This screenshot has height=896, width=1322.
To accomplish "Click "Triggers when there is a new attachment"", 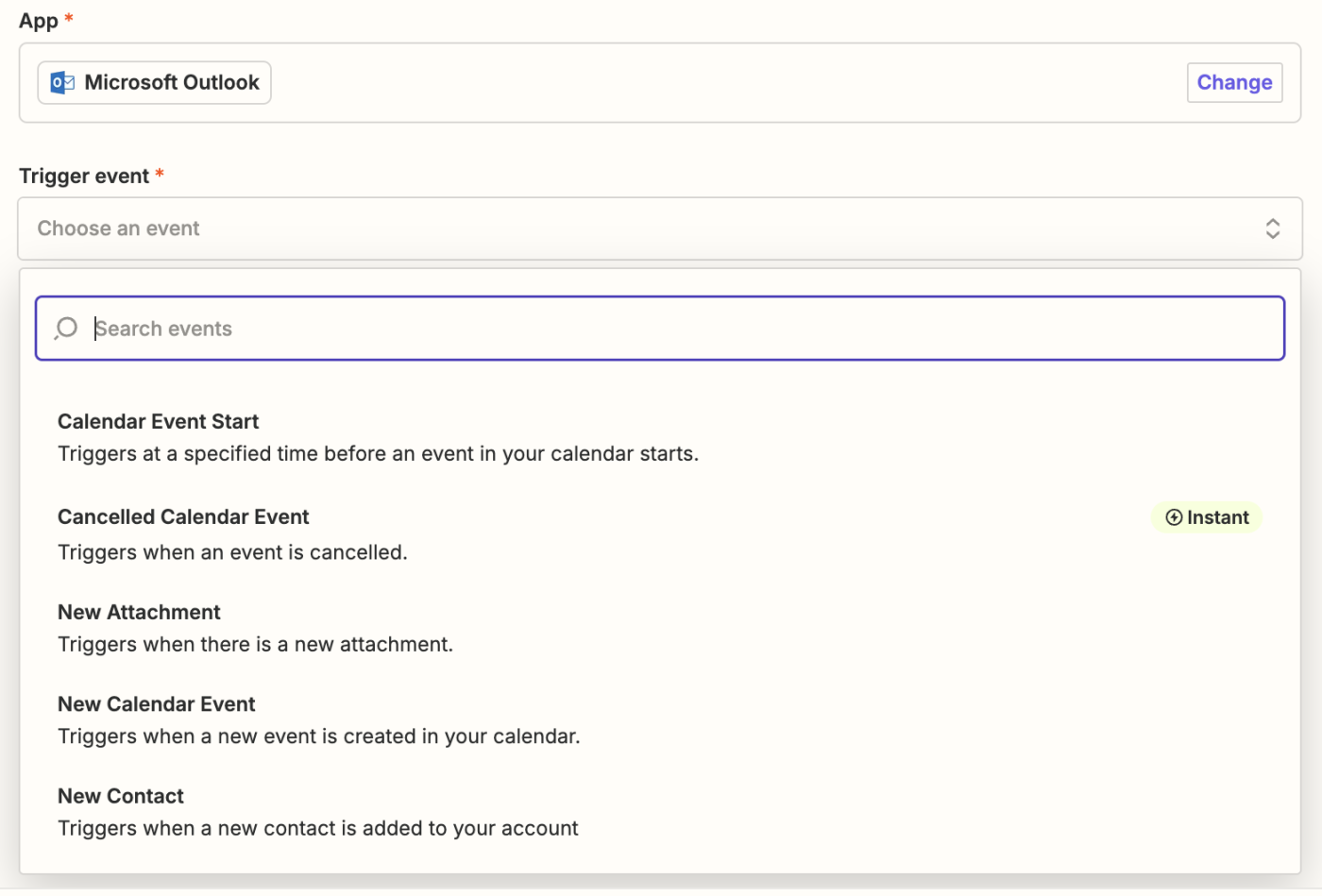I will pos(255,645).
